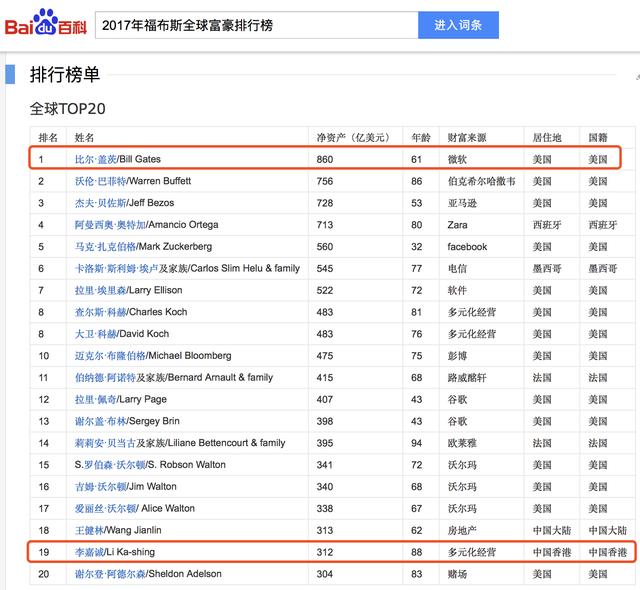Open the 比尔·盖茨 link

[x=95, y=159]
